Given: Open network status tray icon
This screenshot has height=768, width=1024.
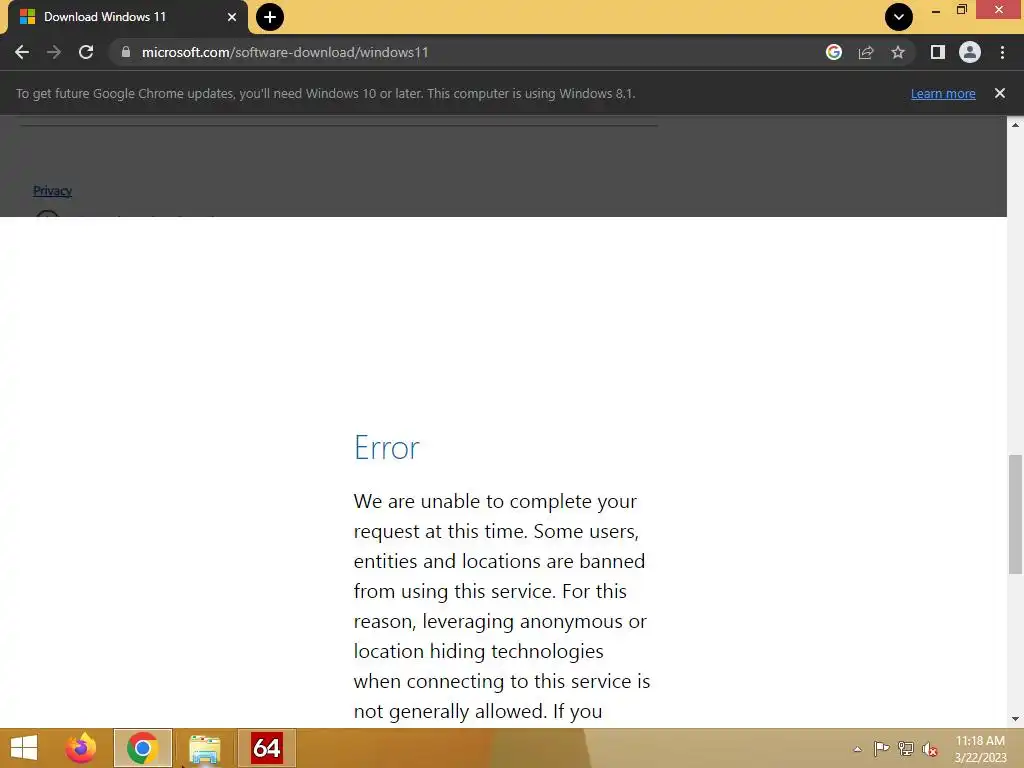Looking at the screenshot, I should 906,748.
